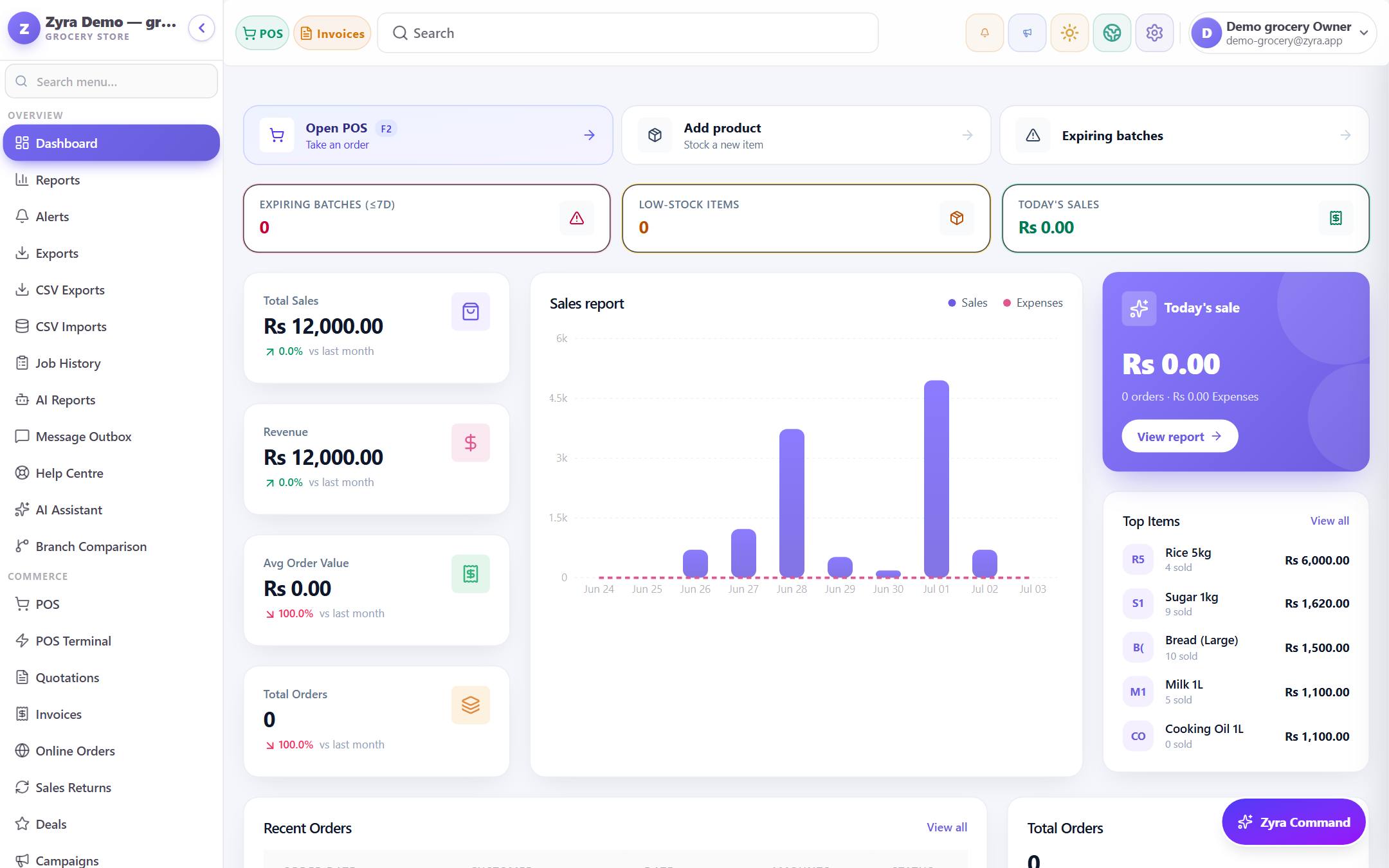Click View all in Top Items

pyautogui.click(x=1329, y=521)
